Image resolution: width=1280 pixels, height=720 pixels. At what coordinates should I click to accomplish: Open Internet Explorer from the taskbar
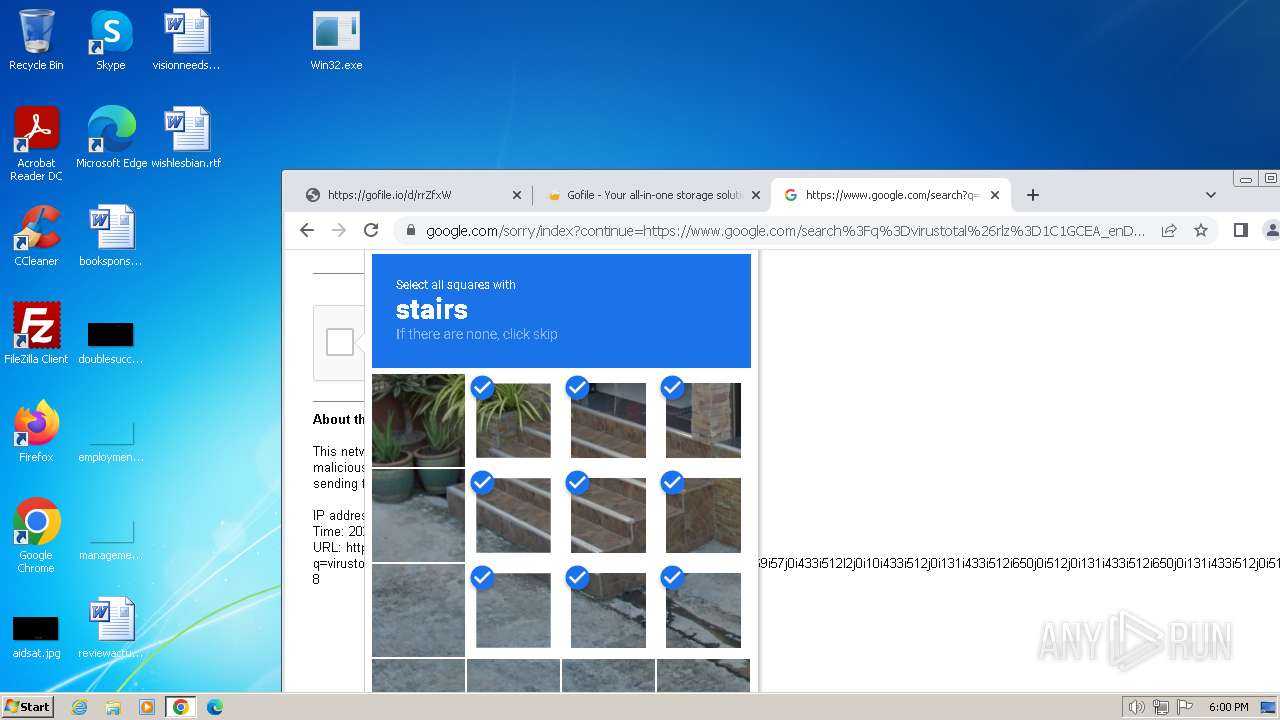(80, 707)
